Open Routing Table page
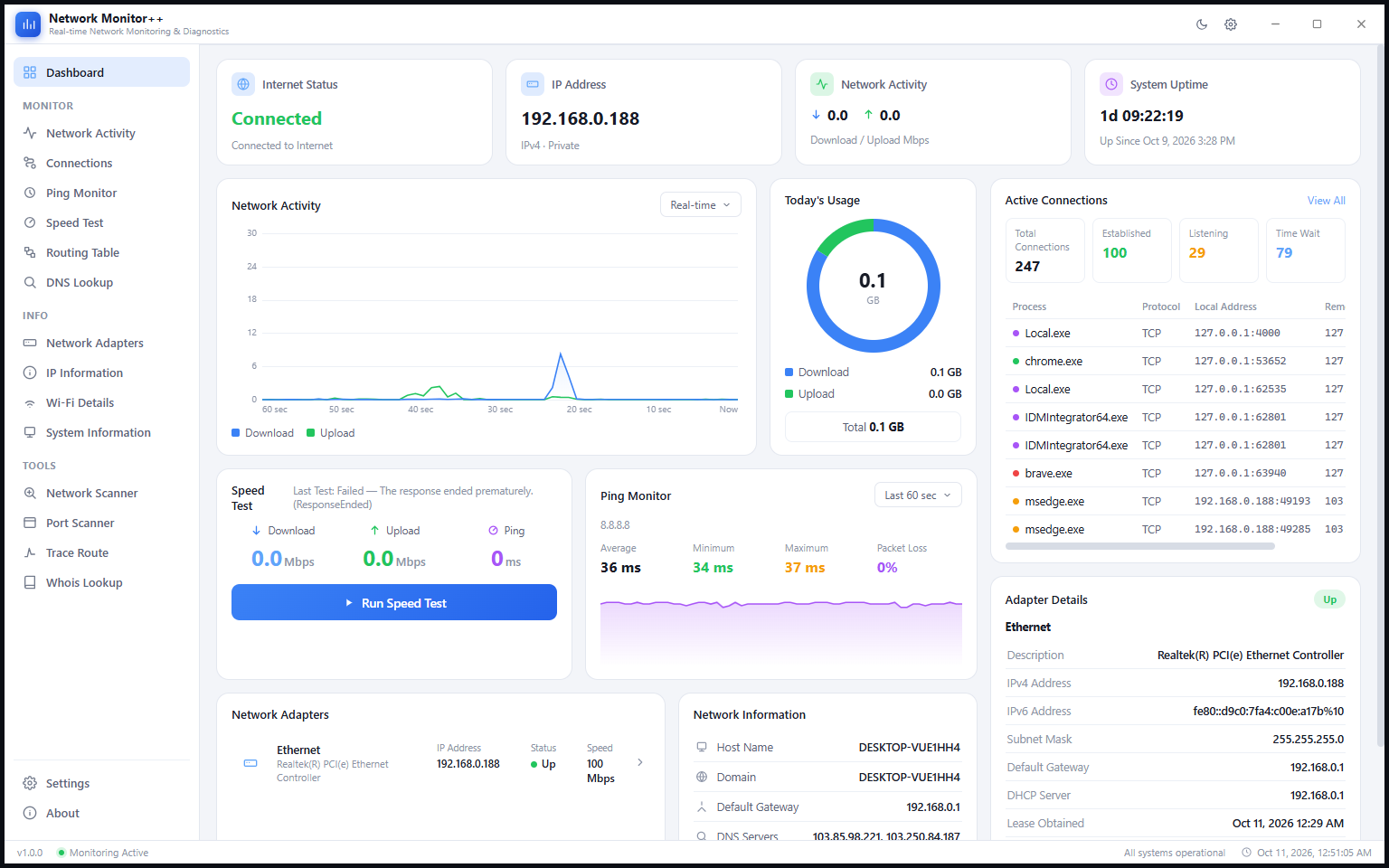This screenshot has width=1389, height=868. (101, 252)
